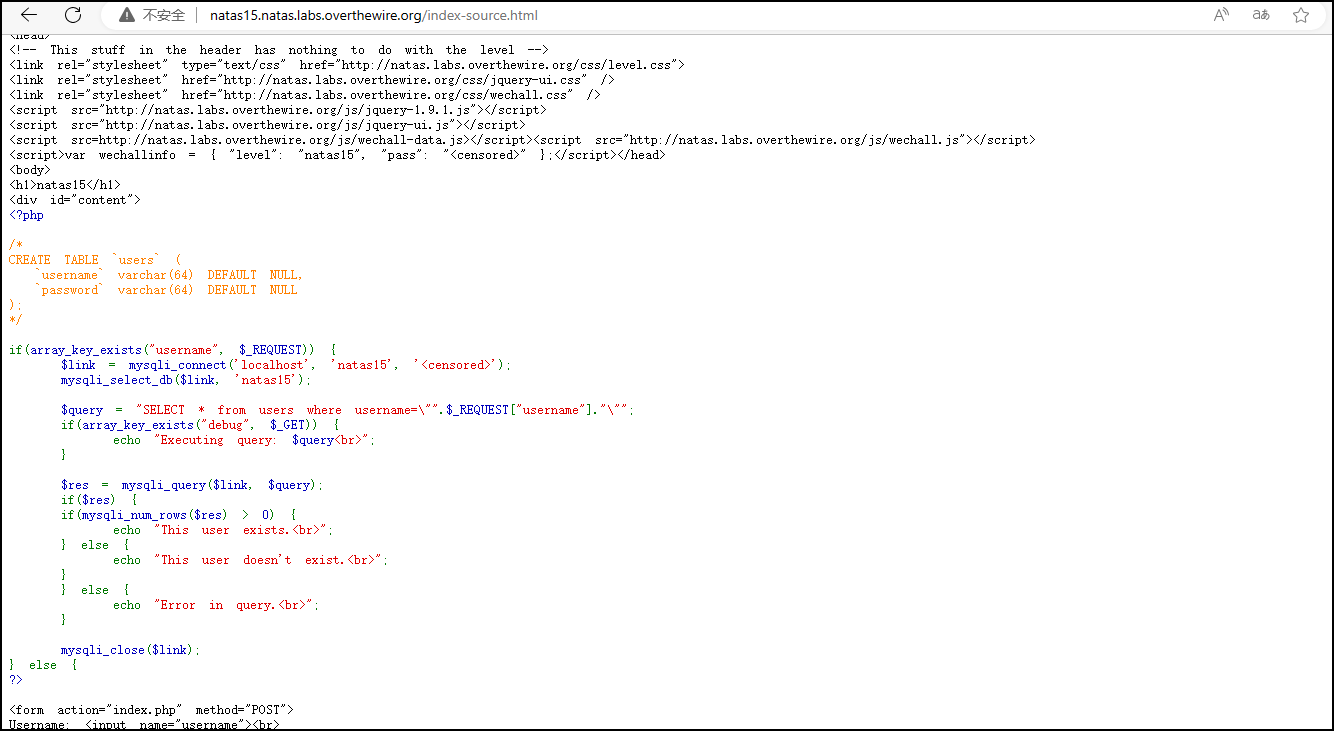The height and width of the screenshot is (731, 1334).
Task: Click the echo "Executing query" line
Action: click(244, 440)
